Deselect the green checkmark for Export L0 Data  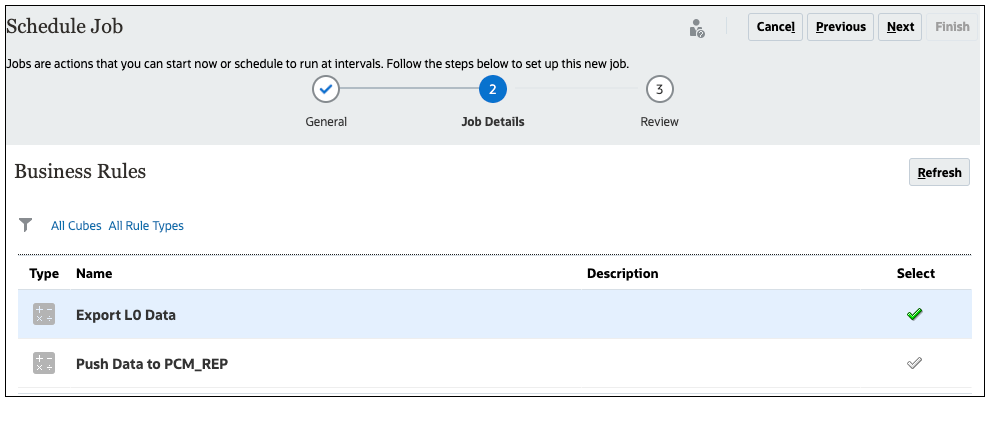tap(914, 314)
